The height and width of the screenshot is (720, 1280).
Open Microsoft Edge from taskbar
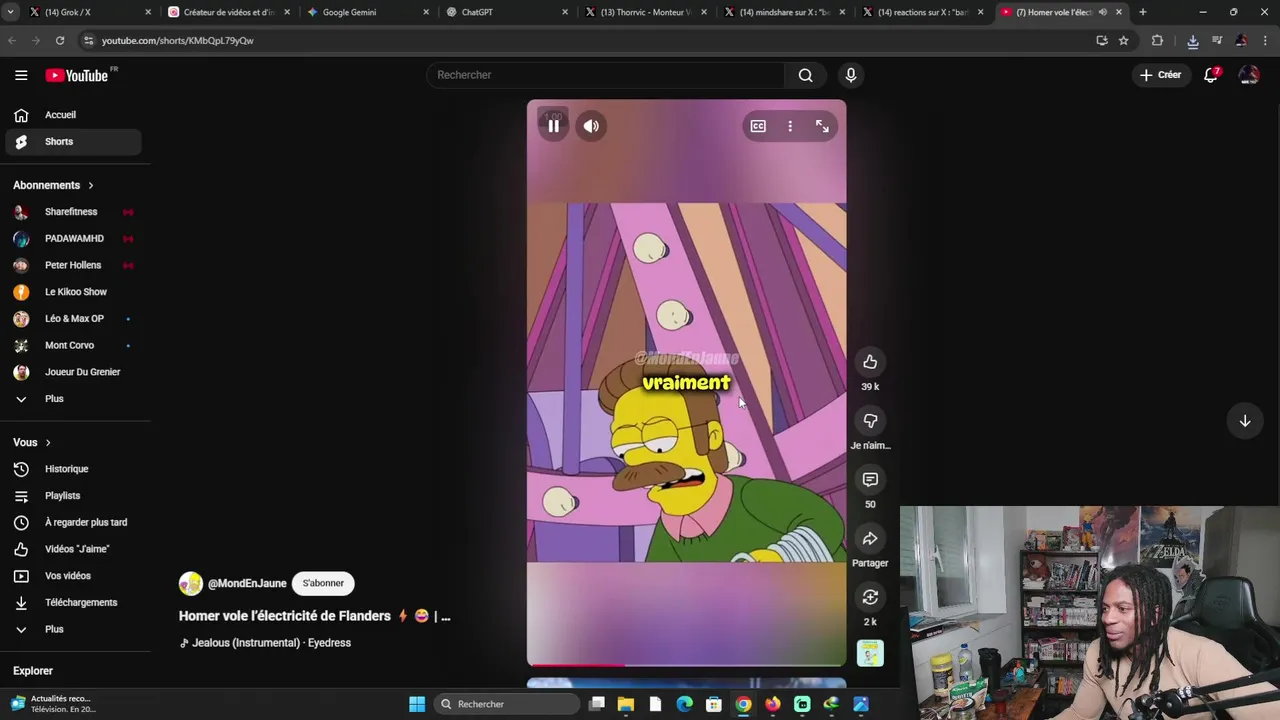coord(684,704)
